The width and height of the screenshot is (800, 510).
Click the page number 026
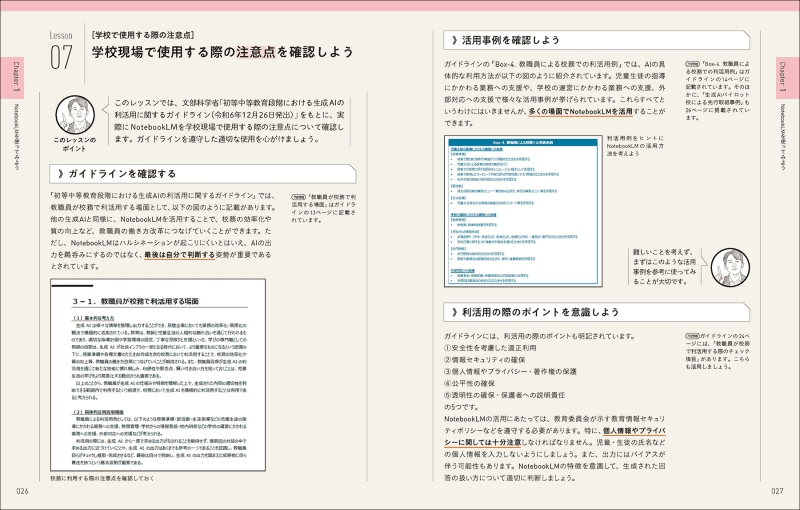pyautogui.click(x=22, y=491)
